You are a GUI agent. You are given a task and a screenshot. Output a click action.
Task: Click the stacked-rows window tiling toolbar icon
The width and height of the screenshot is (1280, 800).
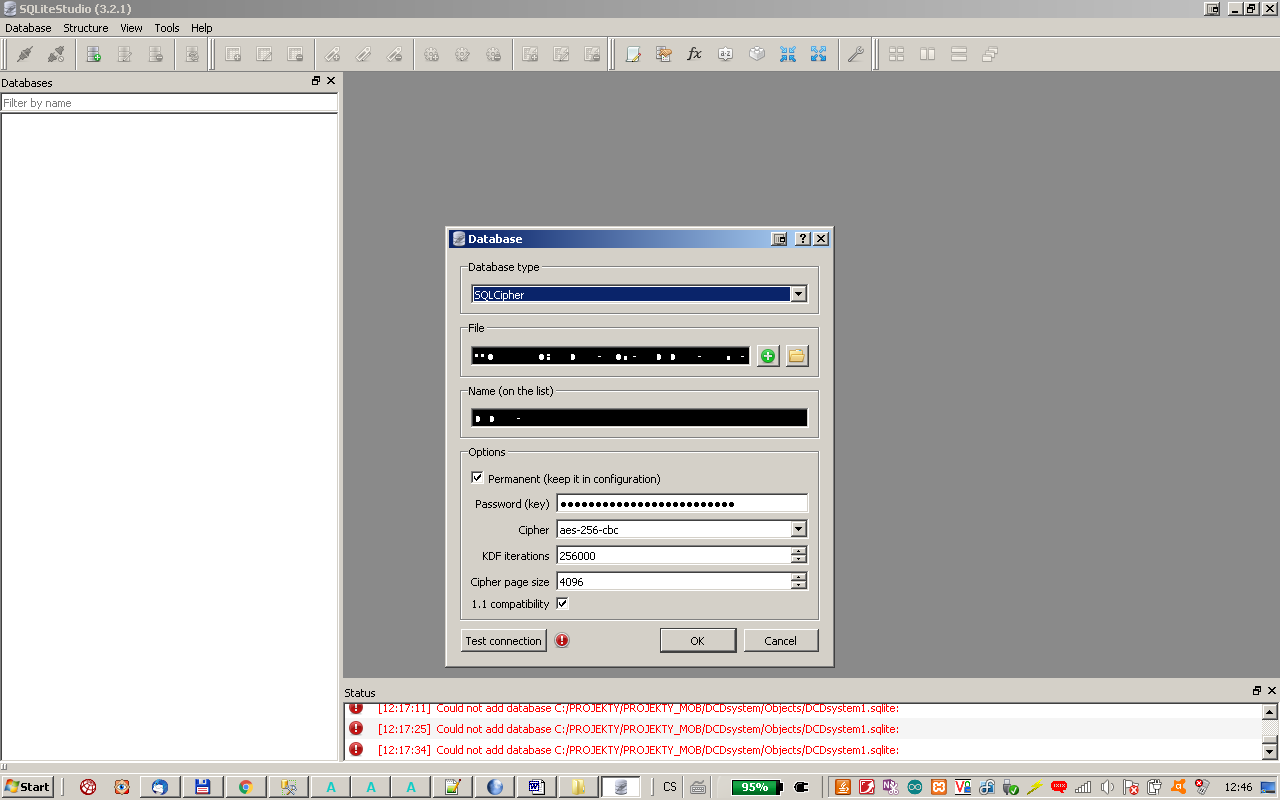(959, 54)
